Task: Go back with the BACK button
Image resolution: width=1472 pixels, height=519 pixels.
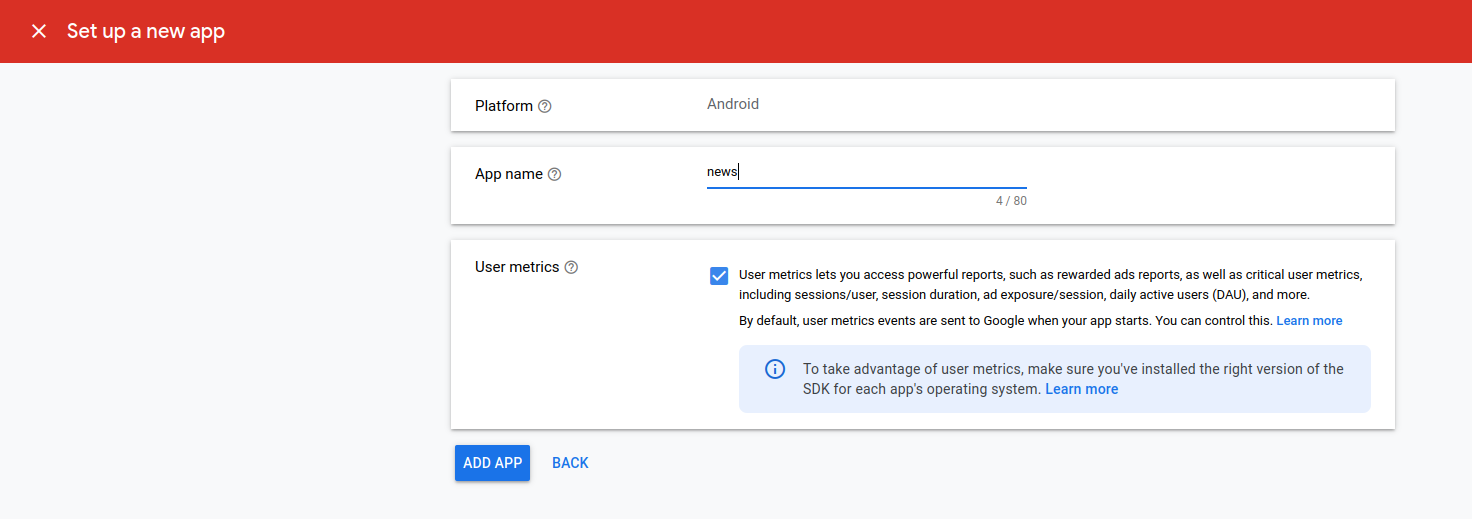Action: (x=570, y=463)
